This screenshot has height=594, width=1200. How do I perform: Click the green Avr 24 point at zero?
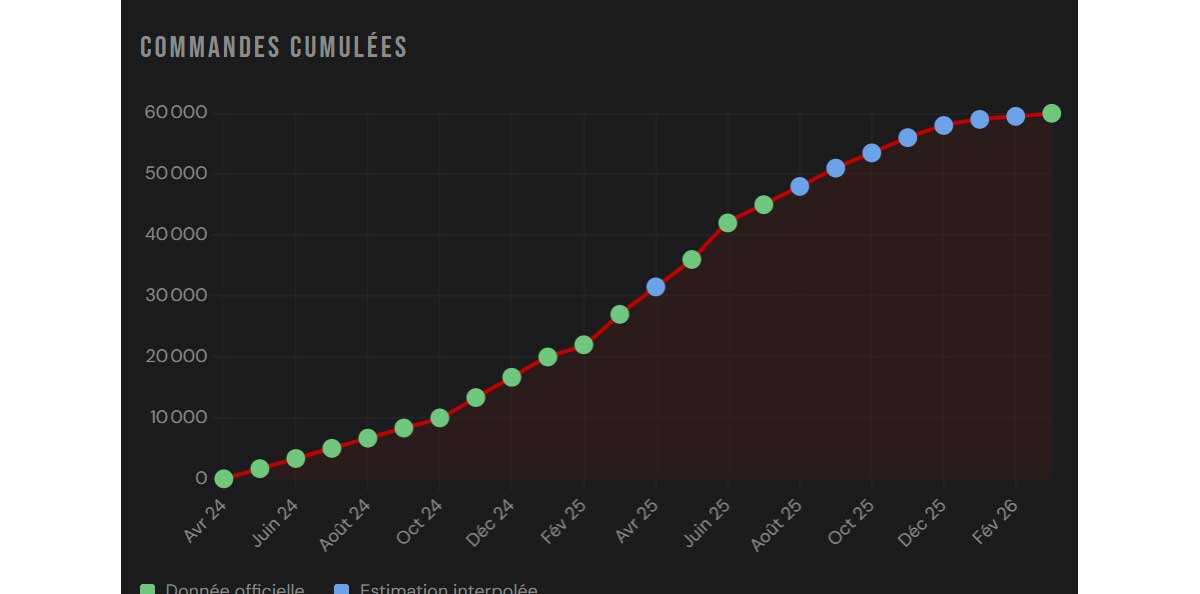pyautogui.click(x=224, y=479)
